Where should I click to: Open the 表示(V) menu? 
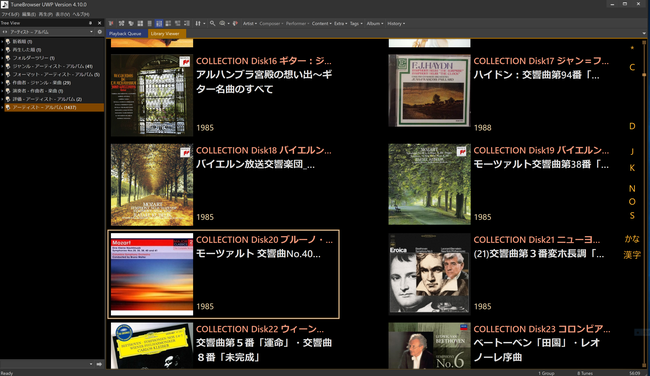click(x=63, y=14)
